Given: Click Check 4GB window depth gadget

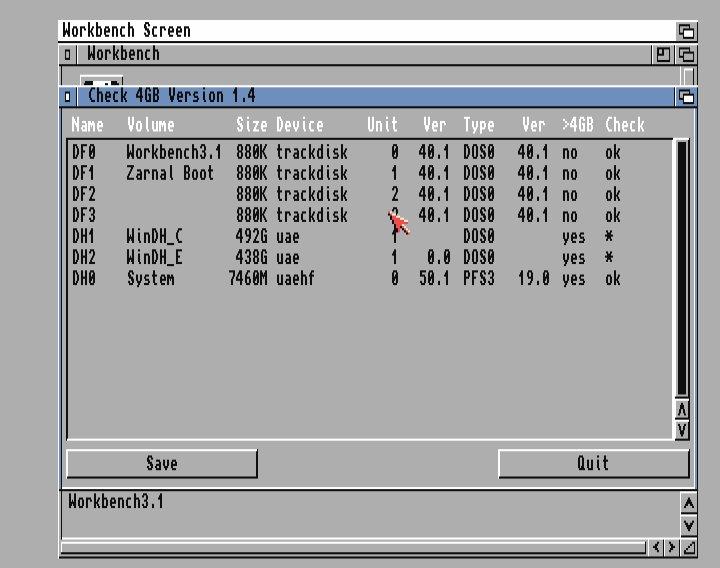Looking at the screenshot, I should (x=686, y=97).
